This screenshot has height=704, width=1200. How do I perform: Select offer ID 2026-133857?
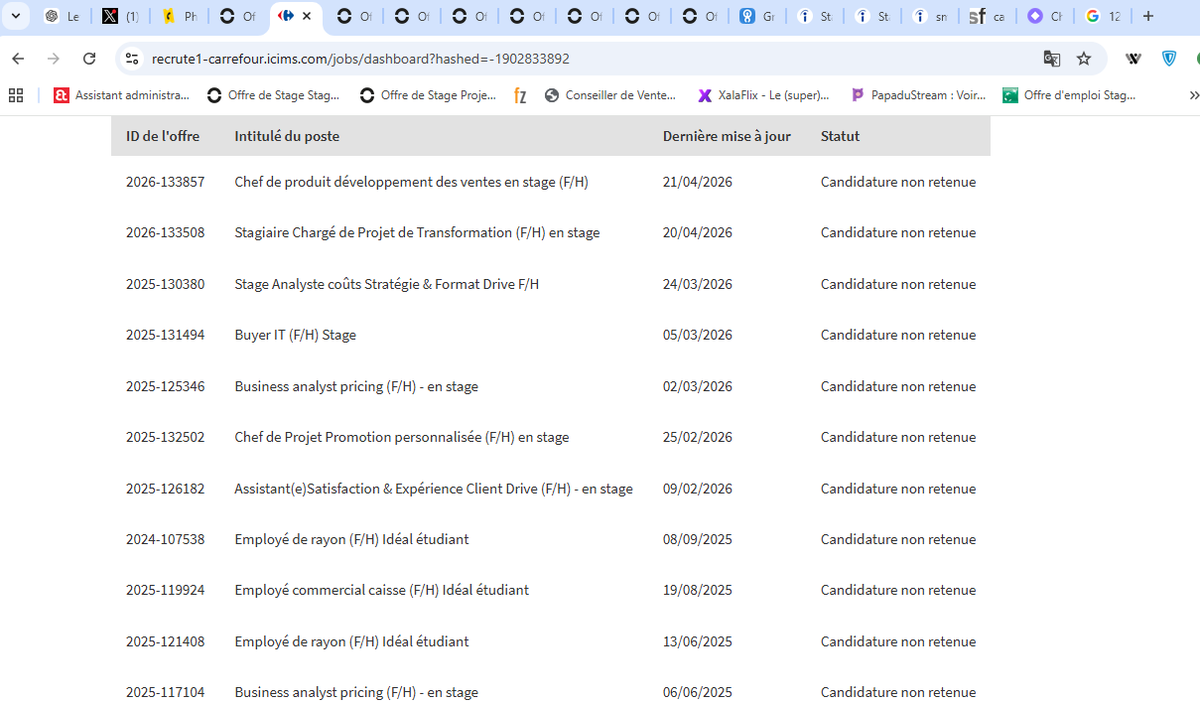(165, 182)
